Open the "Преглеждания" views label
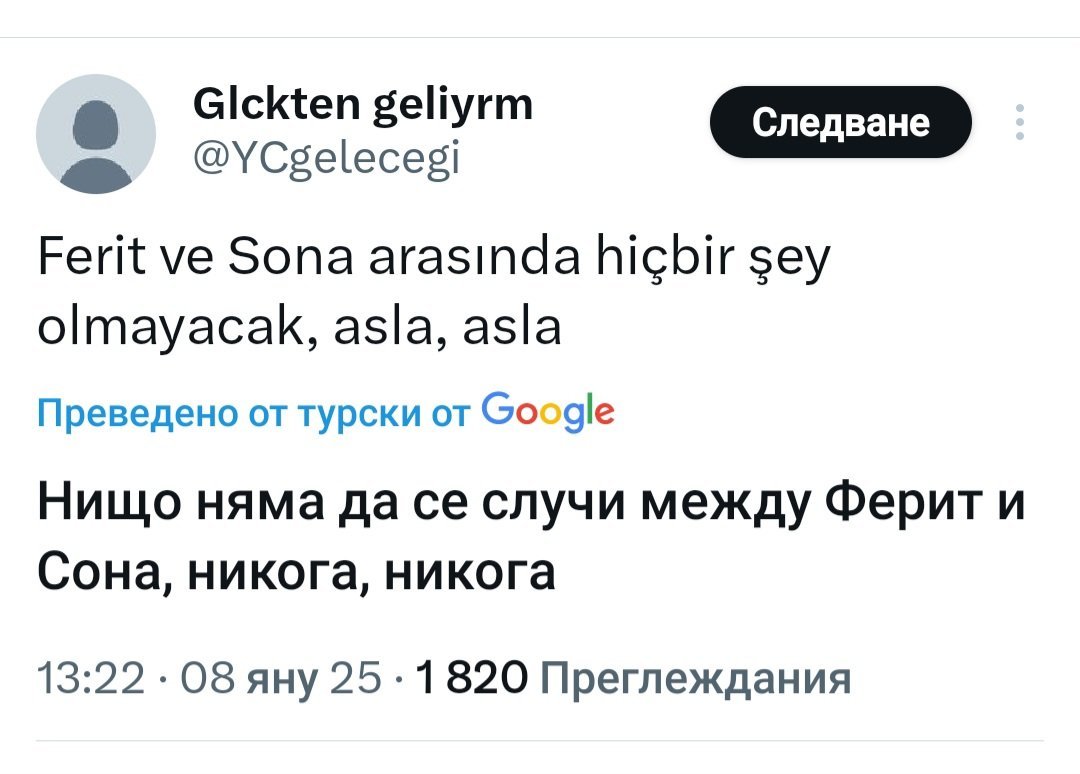The image size is (1080, 774). pos(695,679)
